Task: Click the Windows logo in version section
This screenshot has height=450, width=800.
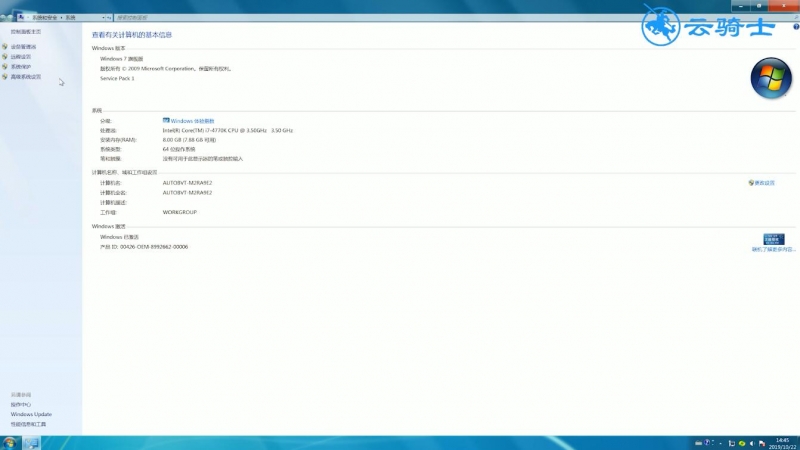Action: 771,78
